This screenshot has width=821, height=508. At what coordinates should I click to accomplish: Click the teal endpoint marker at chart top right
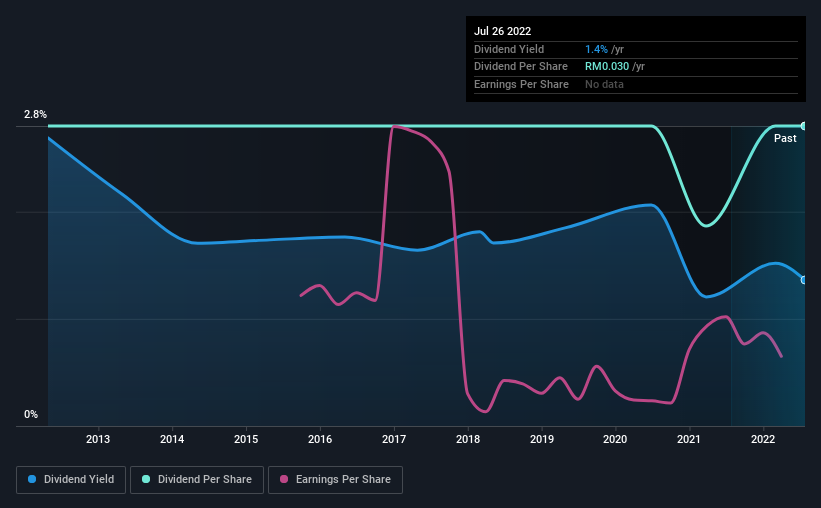point(803,126)
